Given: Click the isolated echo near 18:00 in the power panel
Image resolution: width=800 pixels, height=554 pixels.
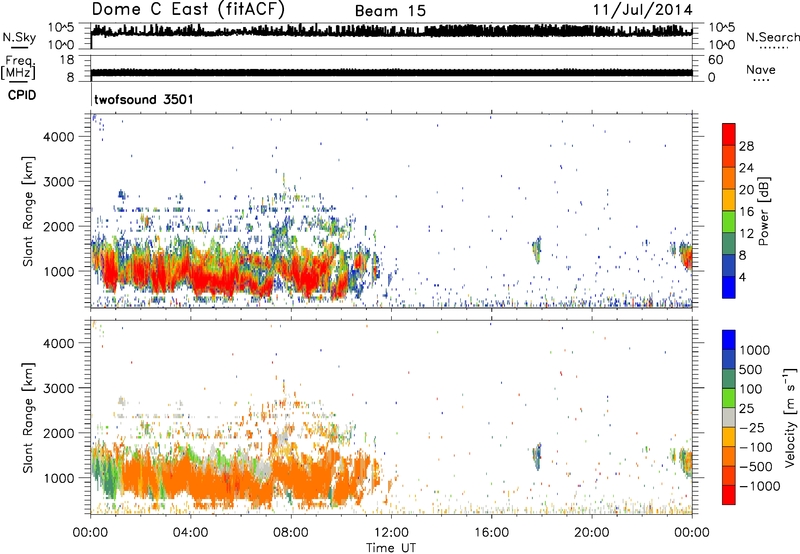Looking at the screenshot, I should point(537,249).
